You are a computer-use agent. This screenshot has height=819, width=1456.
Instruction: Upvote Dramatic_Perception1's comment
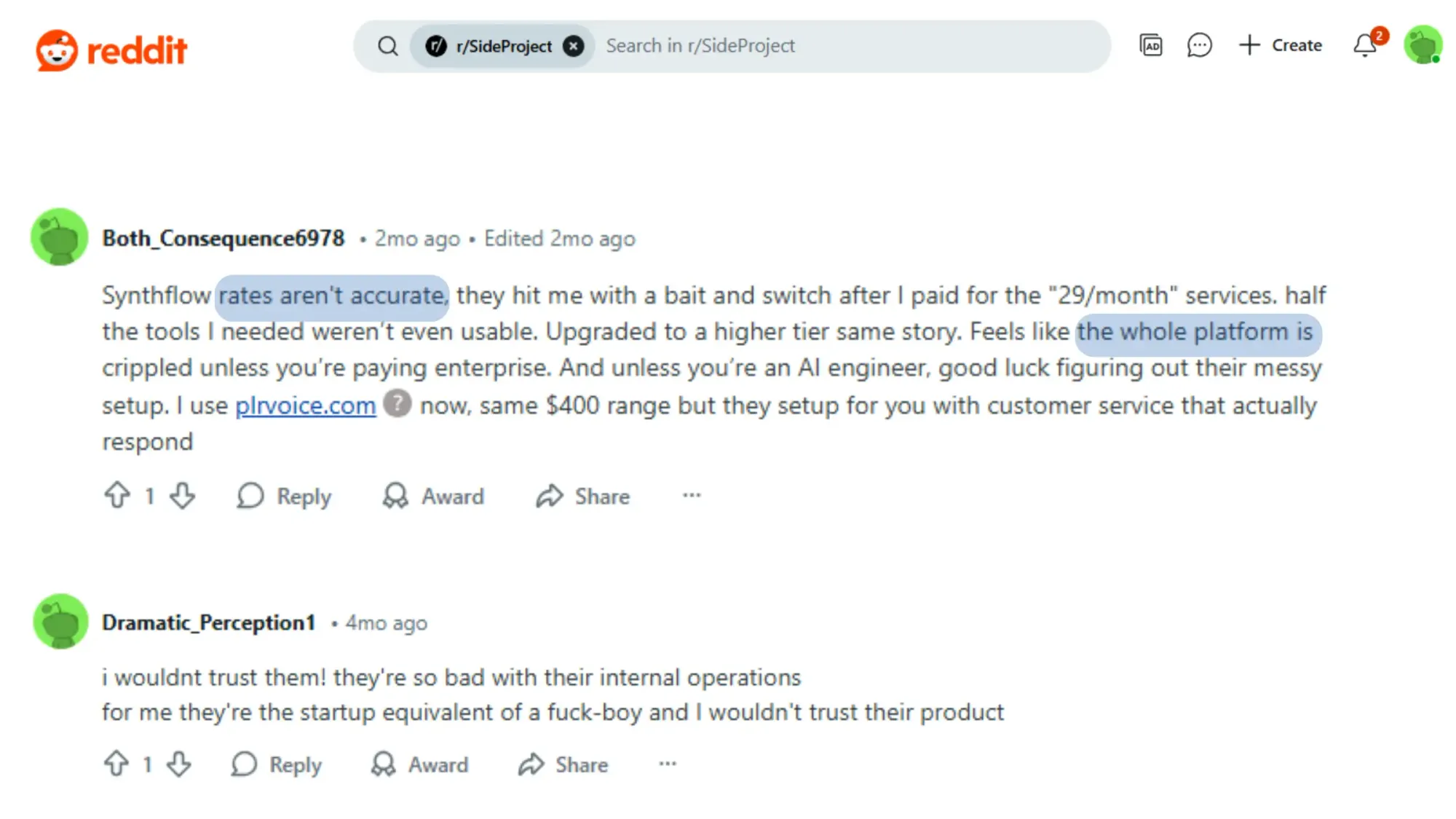pos(117,764)
